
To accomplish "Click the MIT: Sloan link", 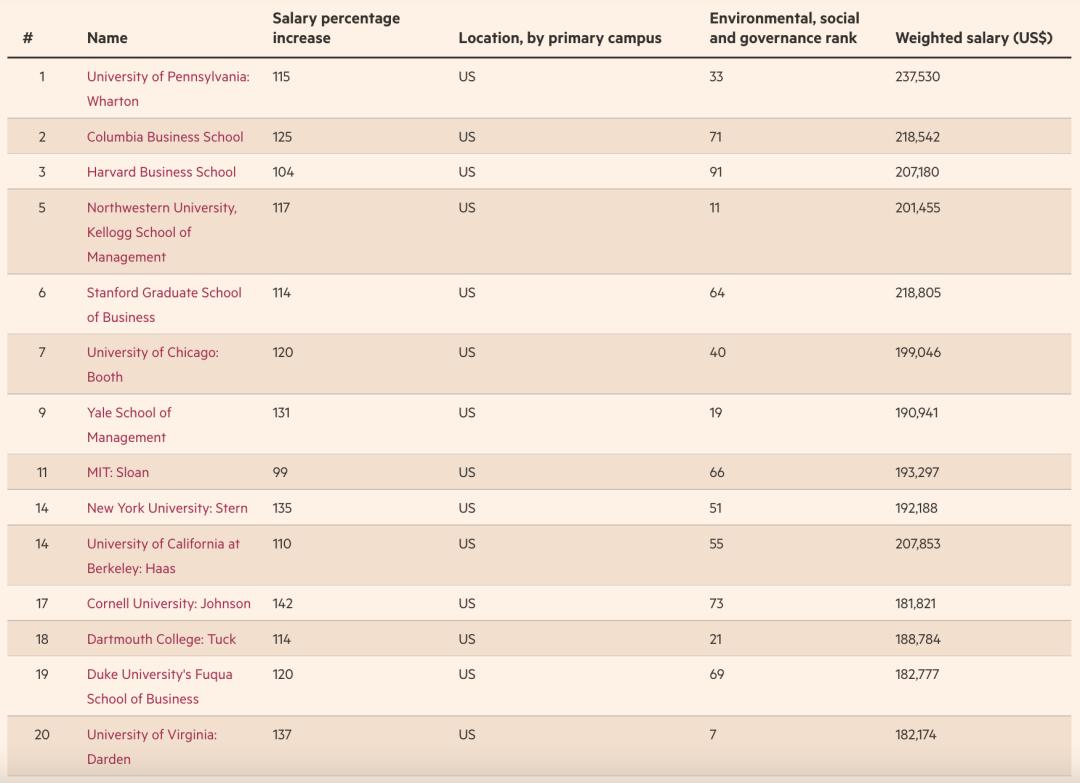I will pyautogui.click(x=118, y=473).
